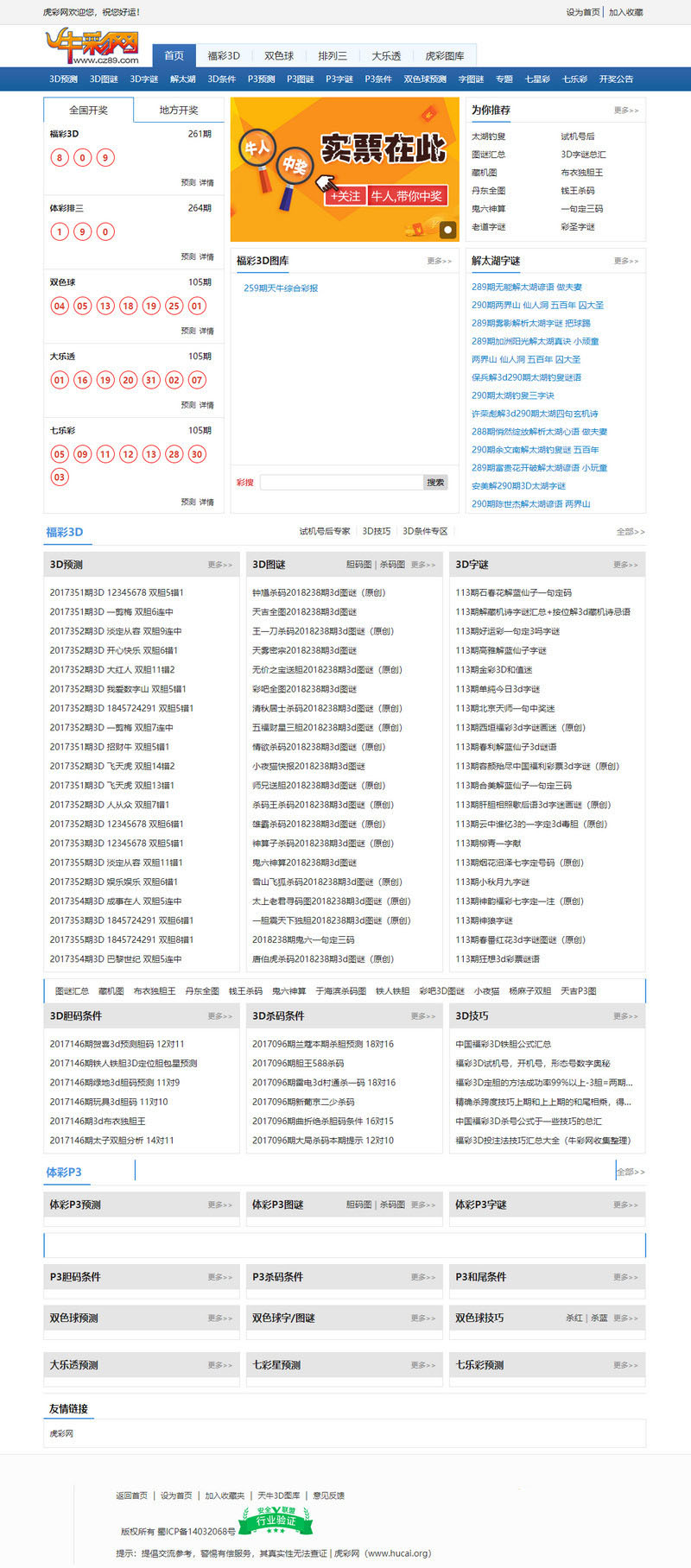Expand 更多>> beside the 3D字谜 heading
This screenshot has width=691, height=1568.
click(626, 565)
